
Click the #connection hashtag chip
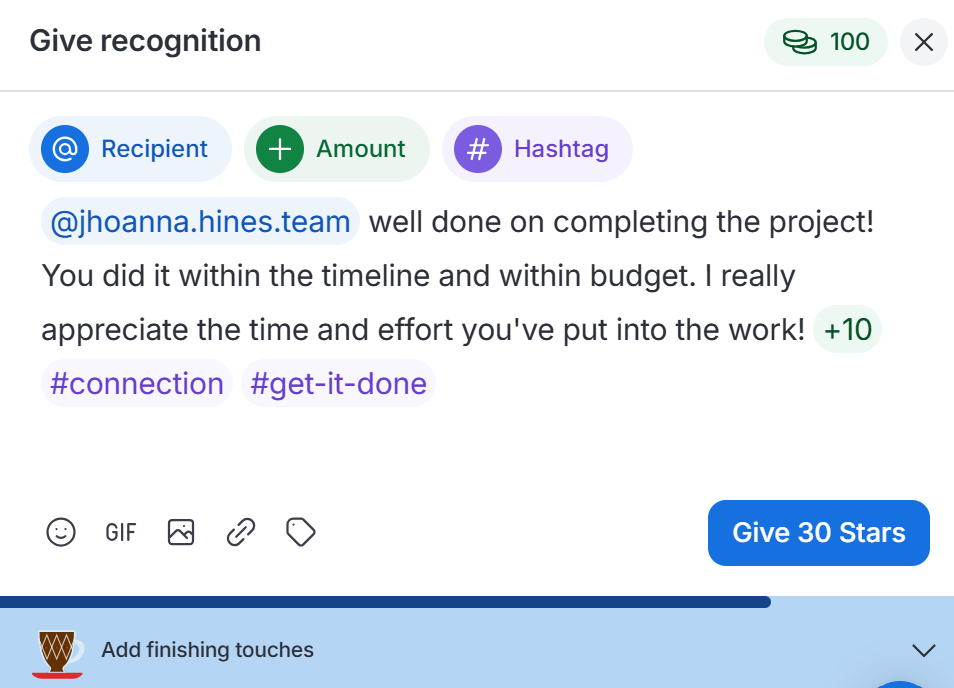[x=137, y=384]
